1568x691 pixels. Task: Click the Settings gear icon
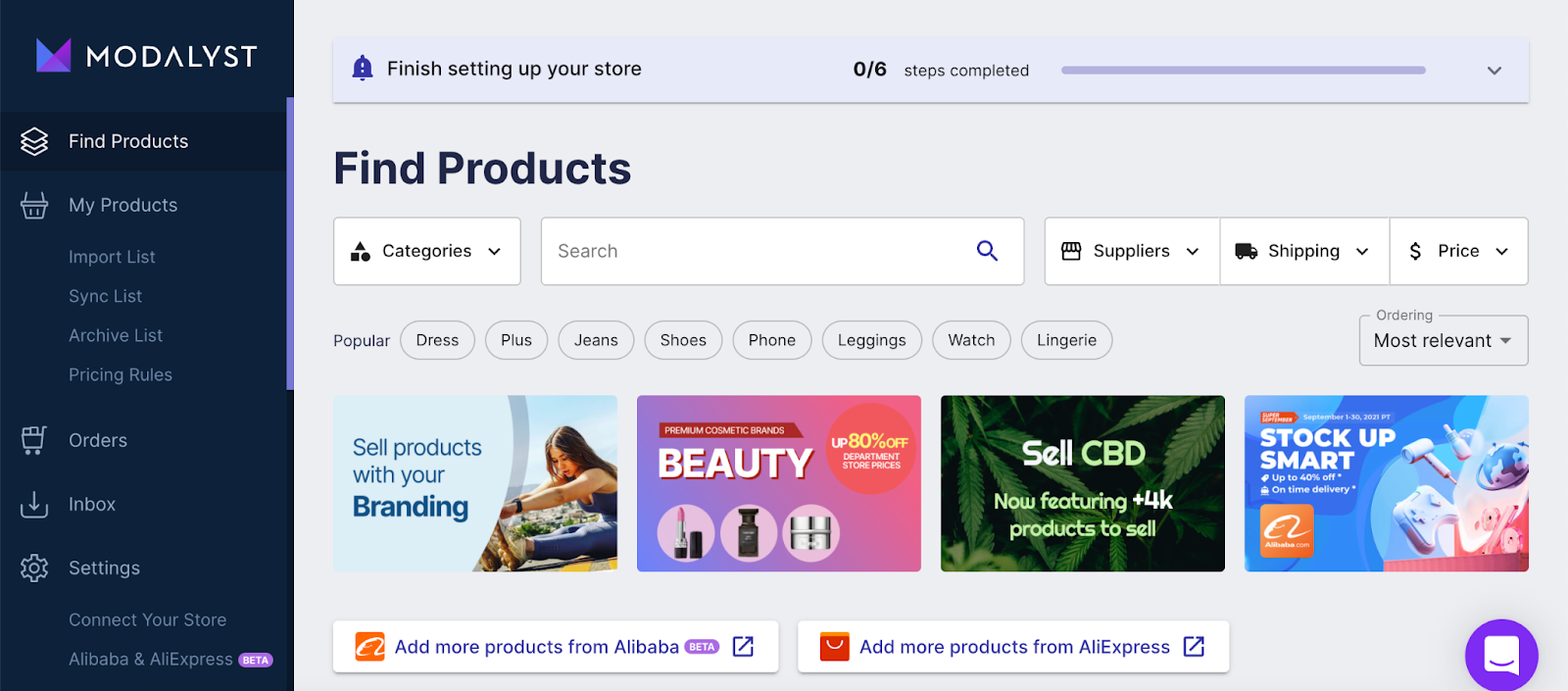tap(34, 568)
